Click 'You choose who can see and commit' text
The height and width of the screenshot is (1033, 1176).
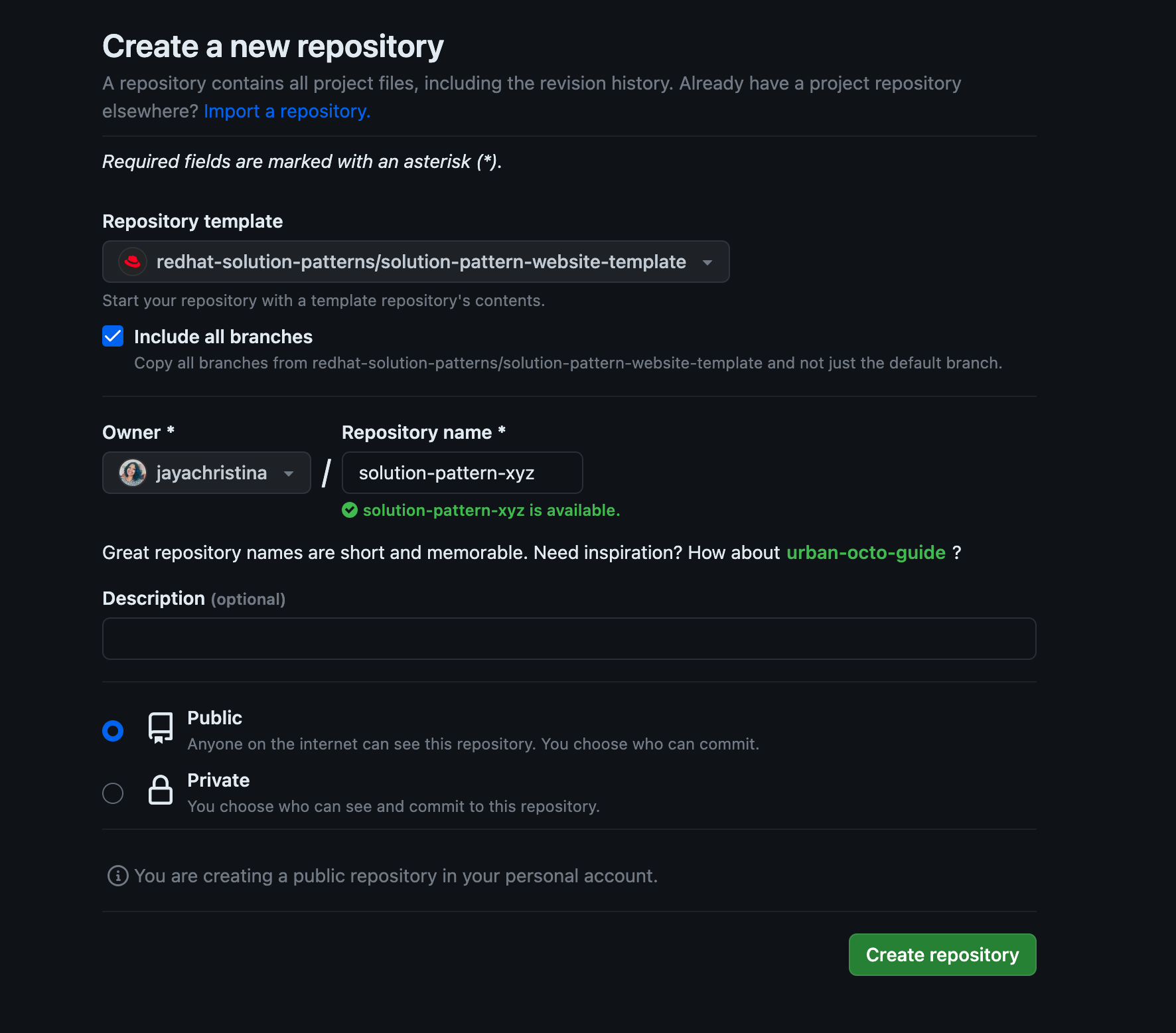(x=394, y=807)
